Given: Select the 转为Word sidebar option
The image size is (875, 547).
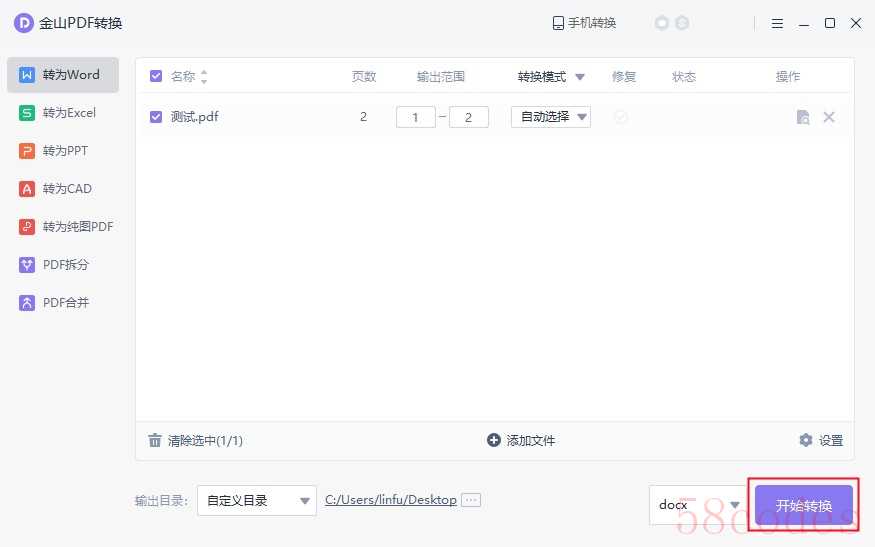Looking at the screenshot, I should tap(62, 75).
